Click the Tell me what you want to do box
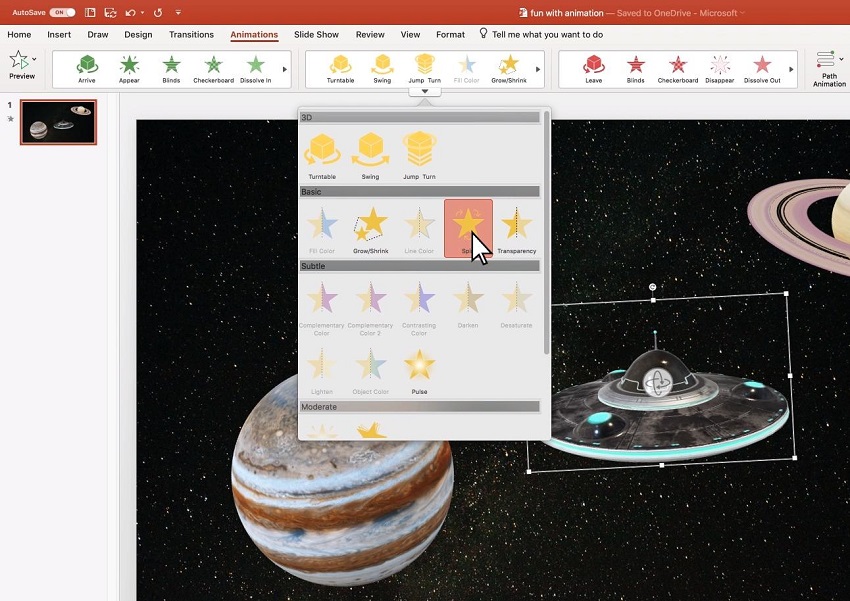The width and height of the screenshot is (850, 601). pos(547,35)
